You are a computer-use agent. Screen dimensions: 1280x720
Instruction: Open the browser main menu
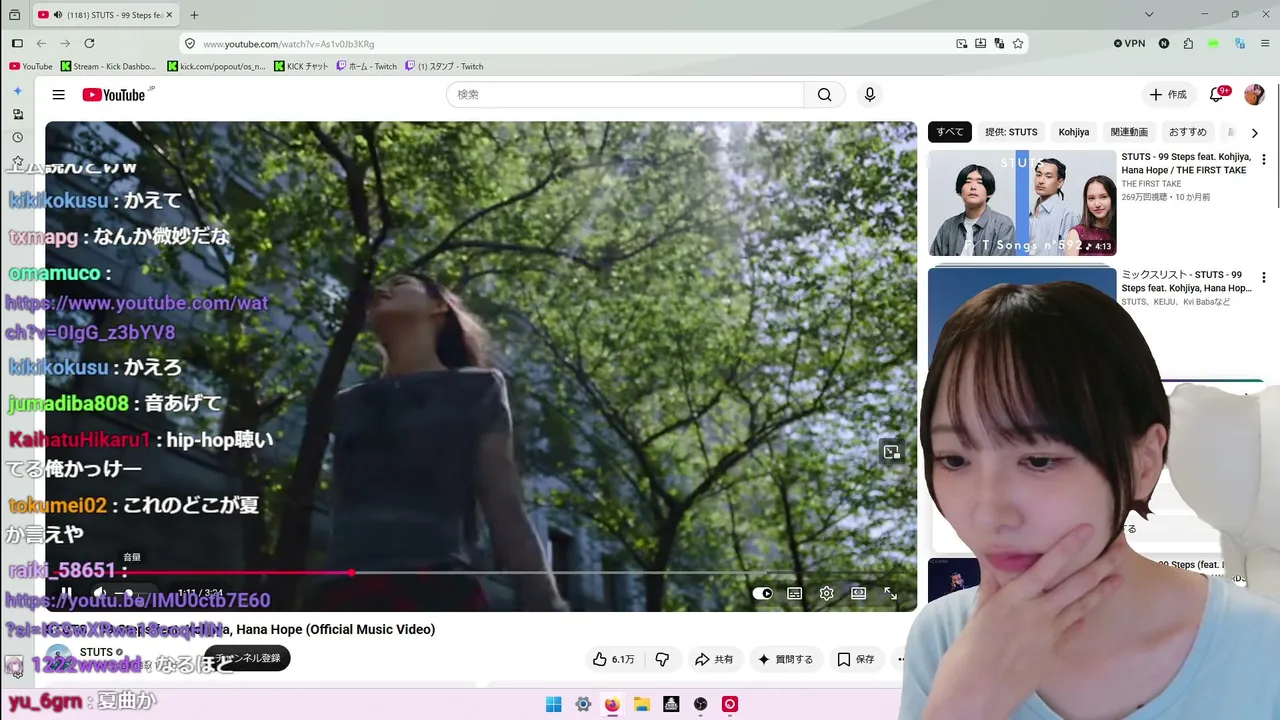(x=1263, y=44)
